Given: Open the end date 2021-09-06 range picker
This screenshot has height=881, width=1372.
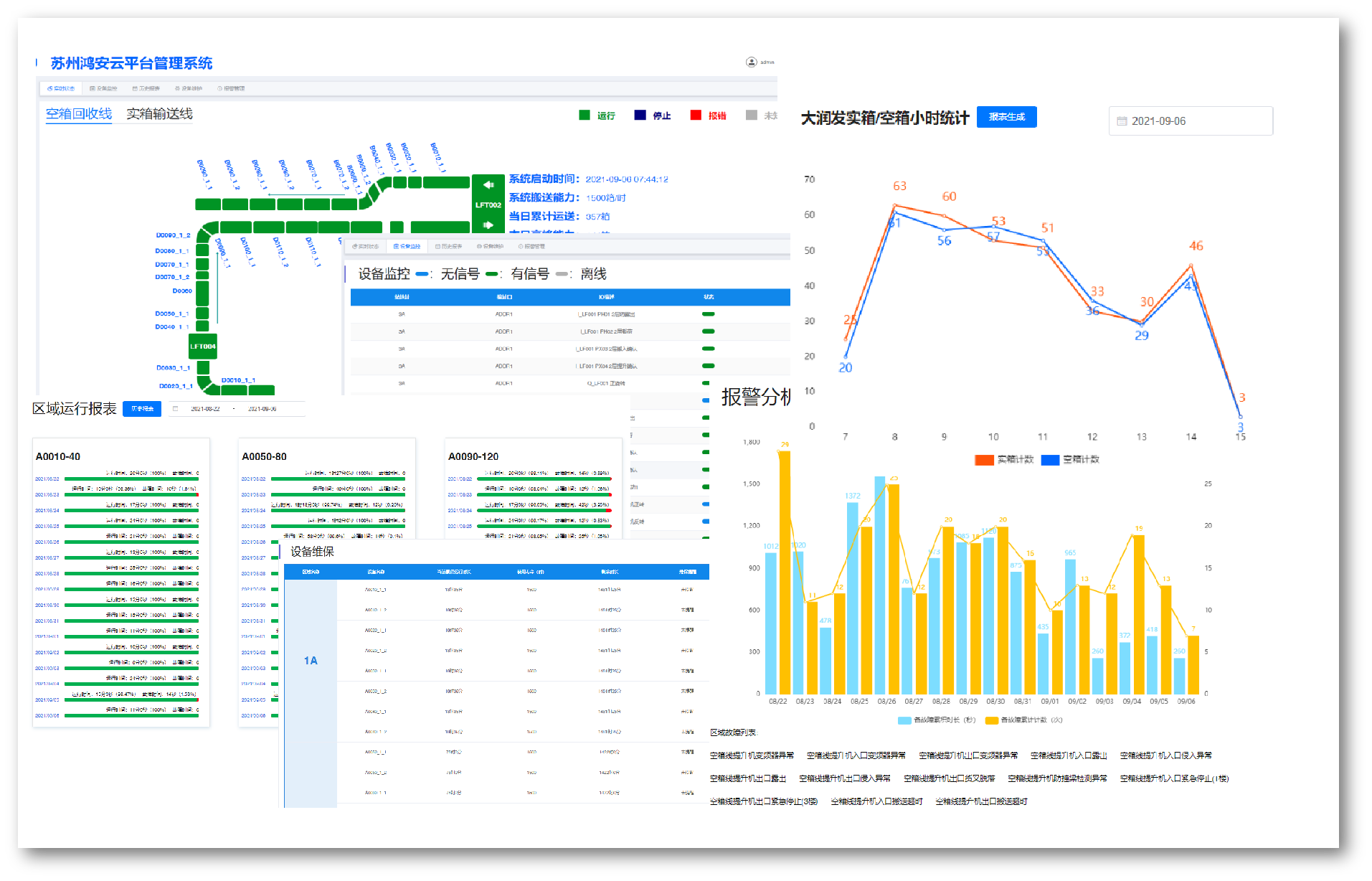Looking at the screenshot, I should pyautogui.click(x=262, y=409).
